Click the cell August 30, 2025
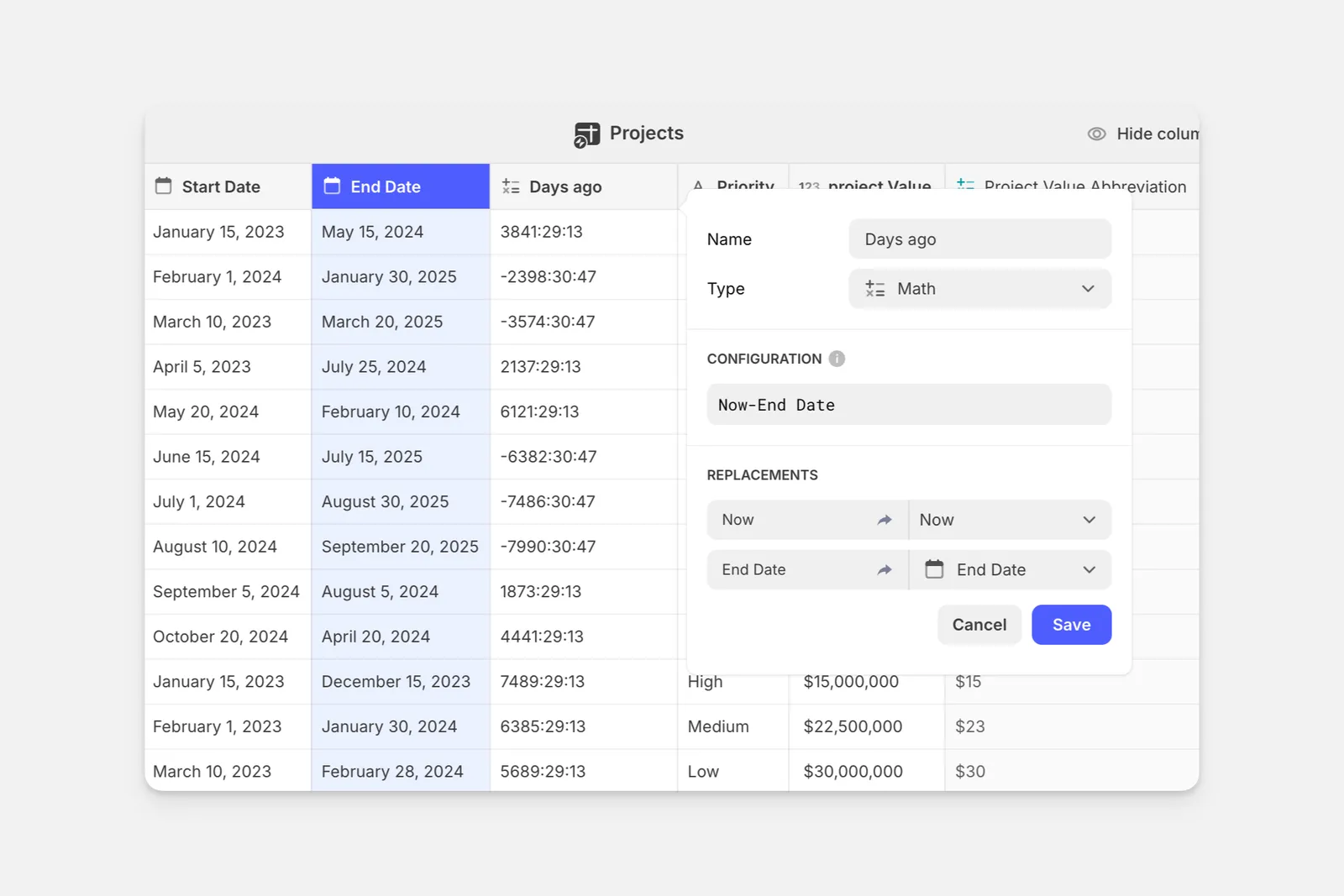This screenshot has height=896, width=1344. [x=401, y=501]
